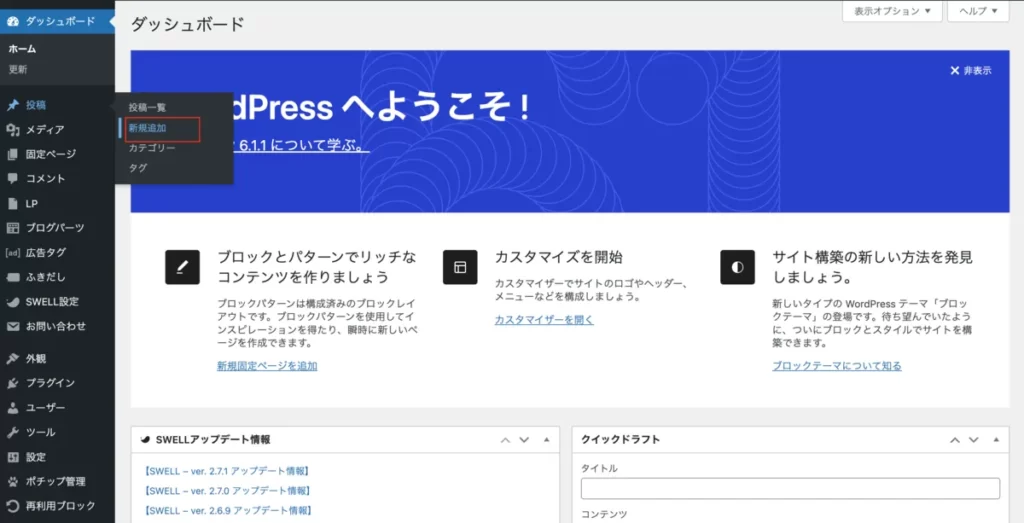This screenshot has width=1024, height=523.
Task: Click the speech bubble icon beside コメント
Action: 12,178
